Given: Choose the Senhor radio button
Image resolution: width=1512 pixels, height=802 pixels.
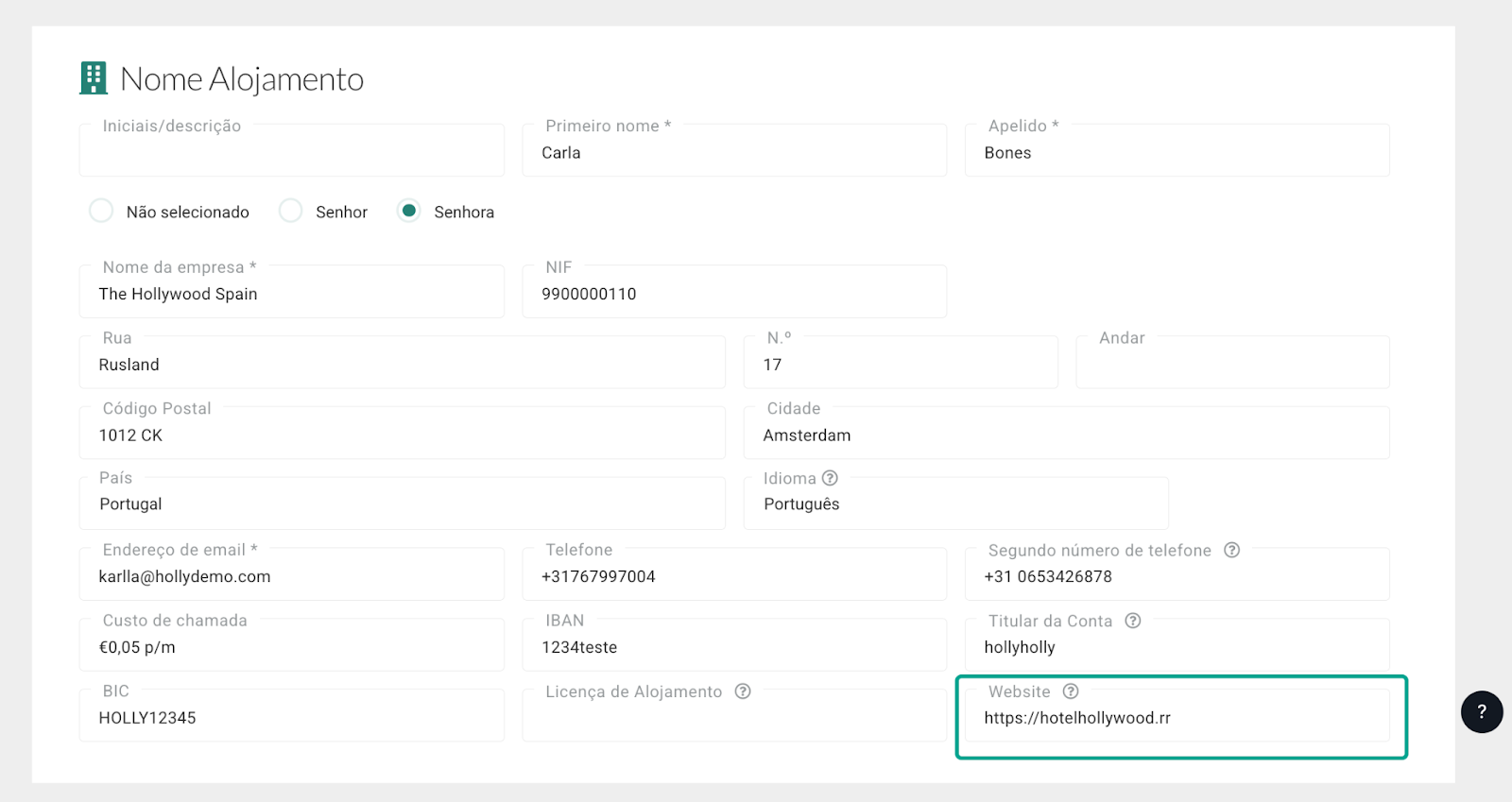Looking at the screenshot, I should (291, 211).
